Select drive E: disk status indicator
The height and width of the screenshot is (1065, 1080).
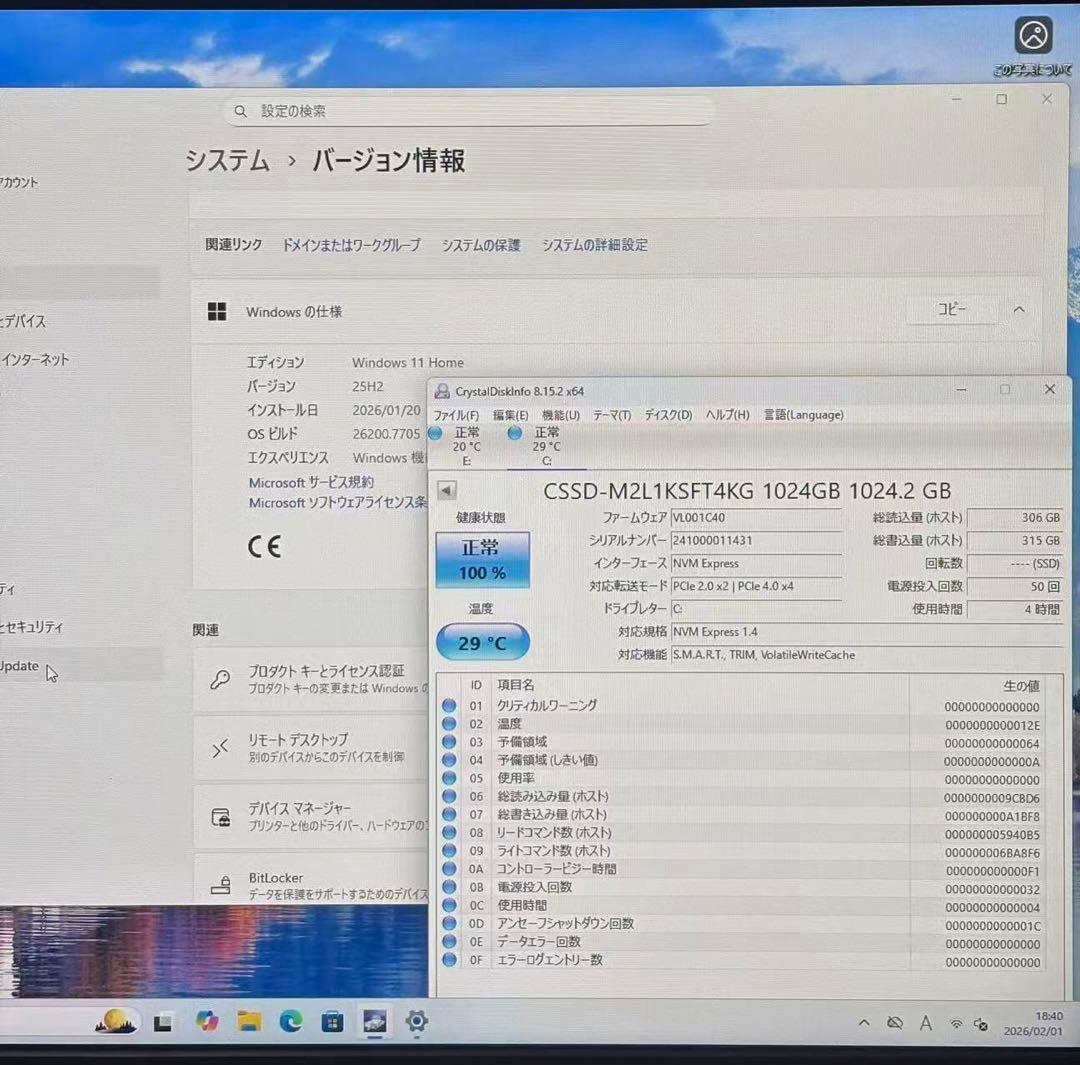[x=458, y=445]
